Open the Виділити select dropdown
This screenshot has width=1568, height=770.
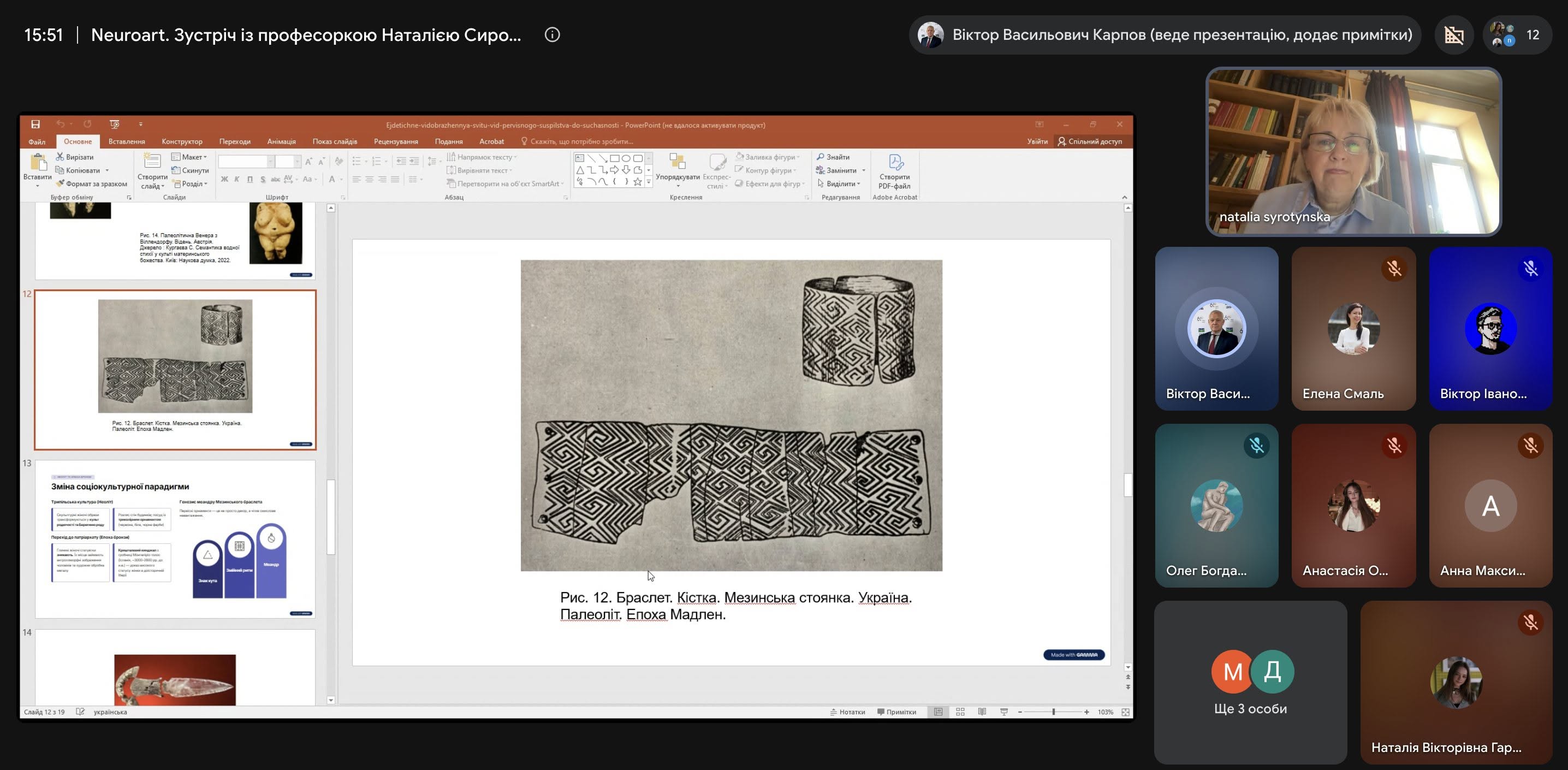(839, 184)
